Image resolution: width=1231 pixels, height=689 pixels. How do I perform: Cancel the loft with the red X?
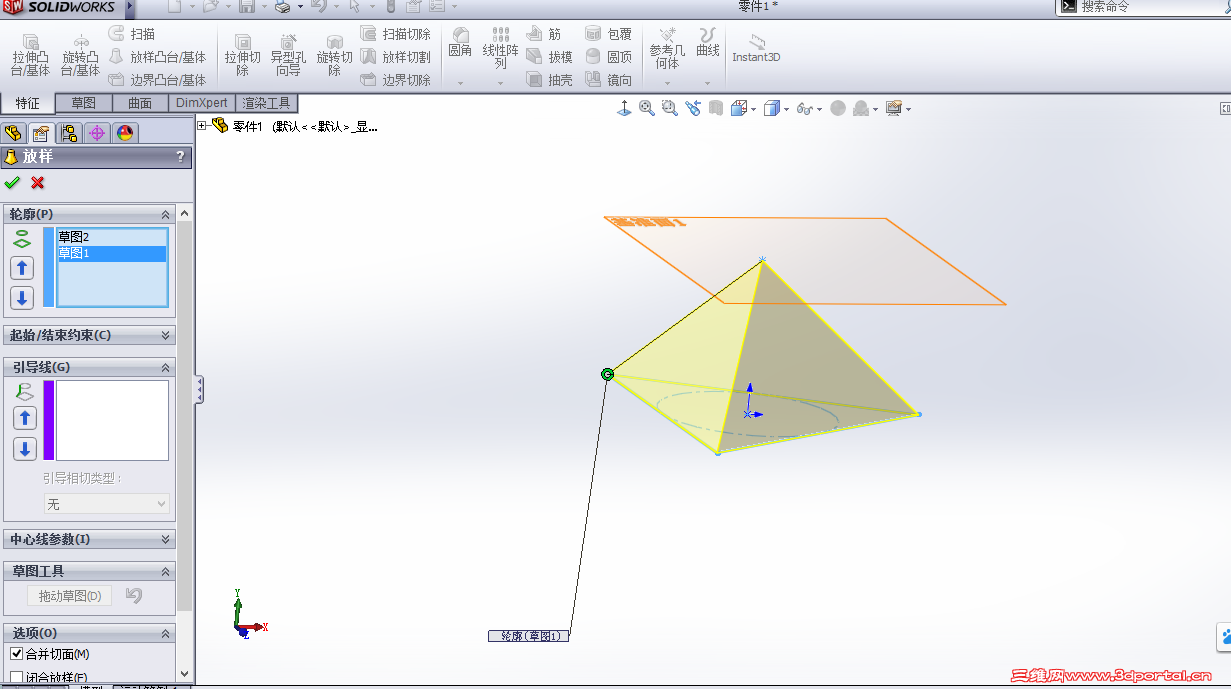pyautogui.click(x=38, y=182)
